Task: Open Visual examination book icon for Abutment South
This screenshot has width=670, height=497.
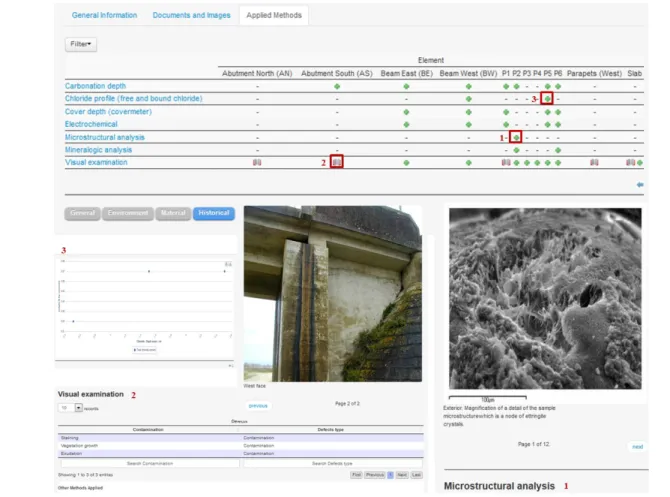Action: pos(337,162)
